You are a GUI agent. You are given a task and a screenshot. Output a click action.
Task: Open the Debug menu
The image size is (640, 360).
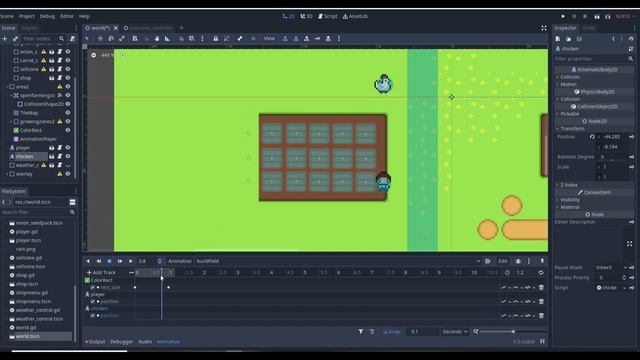tap(47, 16)
